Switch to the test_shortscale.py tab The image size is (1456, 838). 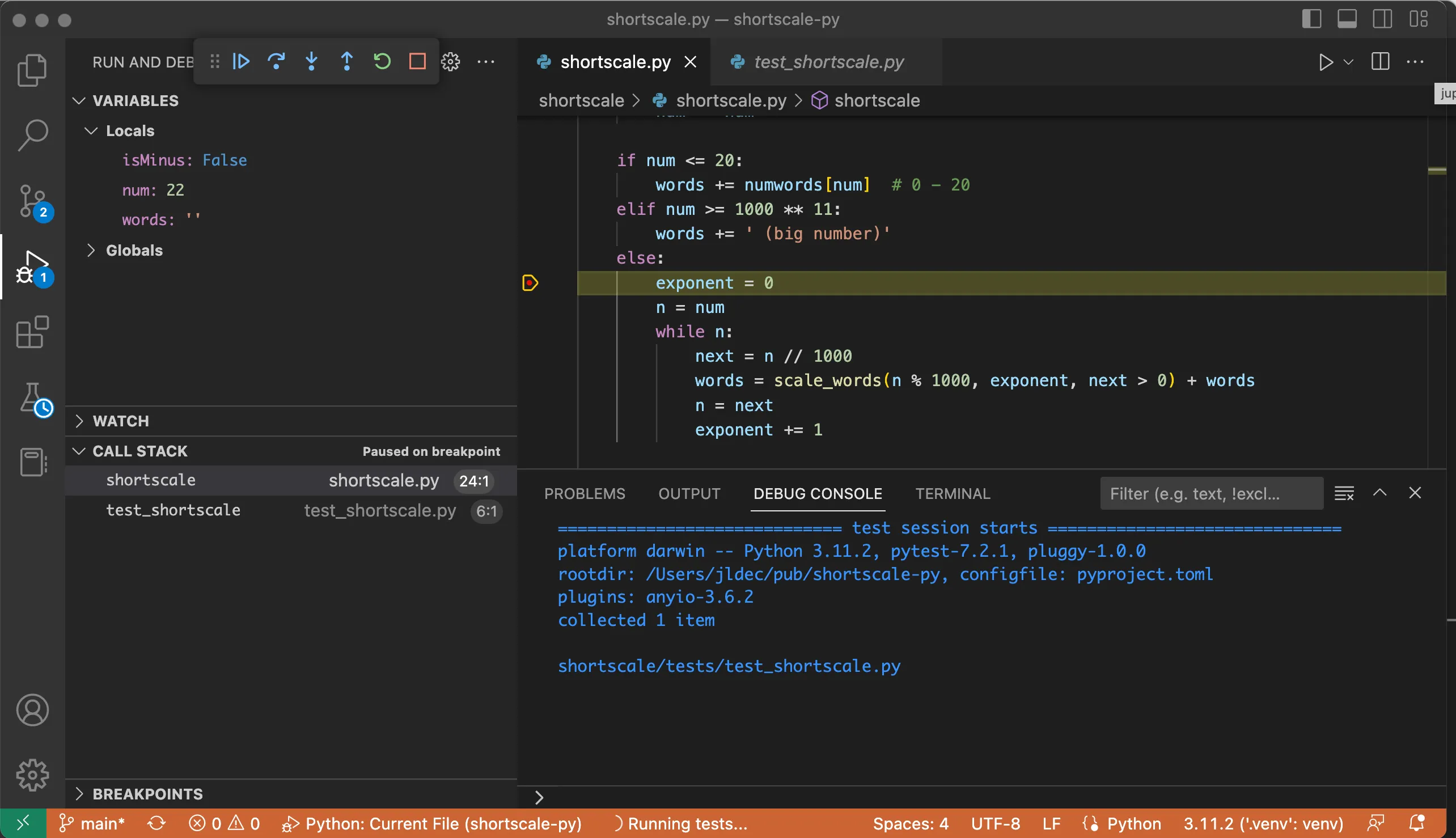[827, 62]
